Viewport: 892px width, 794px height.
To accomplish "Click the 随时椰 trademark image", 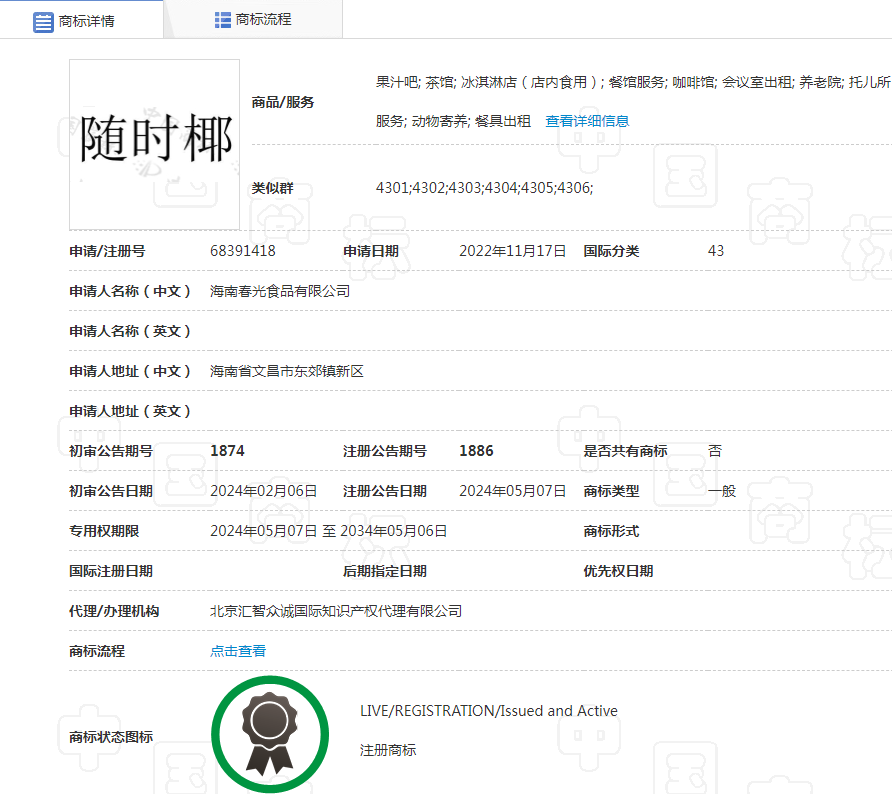I will pos(154,144).
